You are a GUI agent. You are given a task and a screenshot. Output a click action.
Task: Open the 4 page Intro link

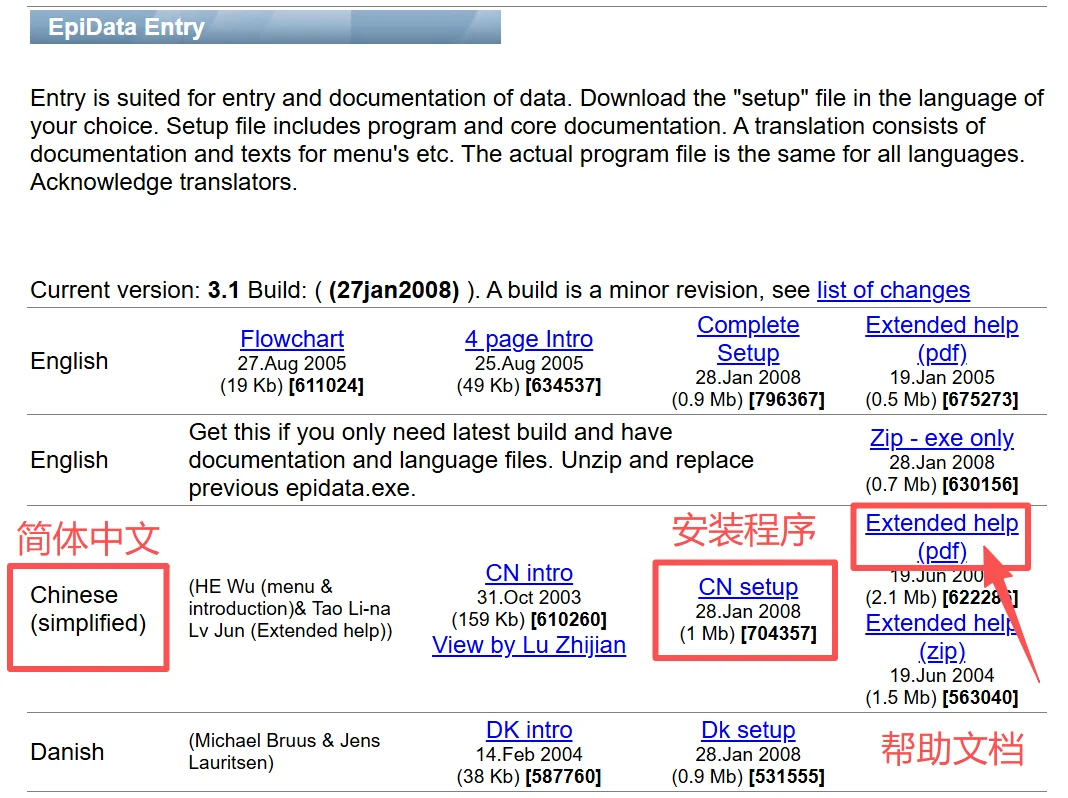point(528,338)
